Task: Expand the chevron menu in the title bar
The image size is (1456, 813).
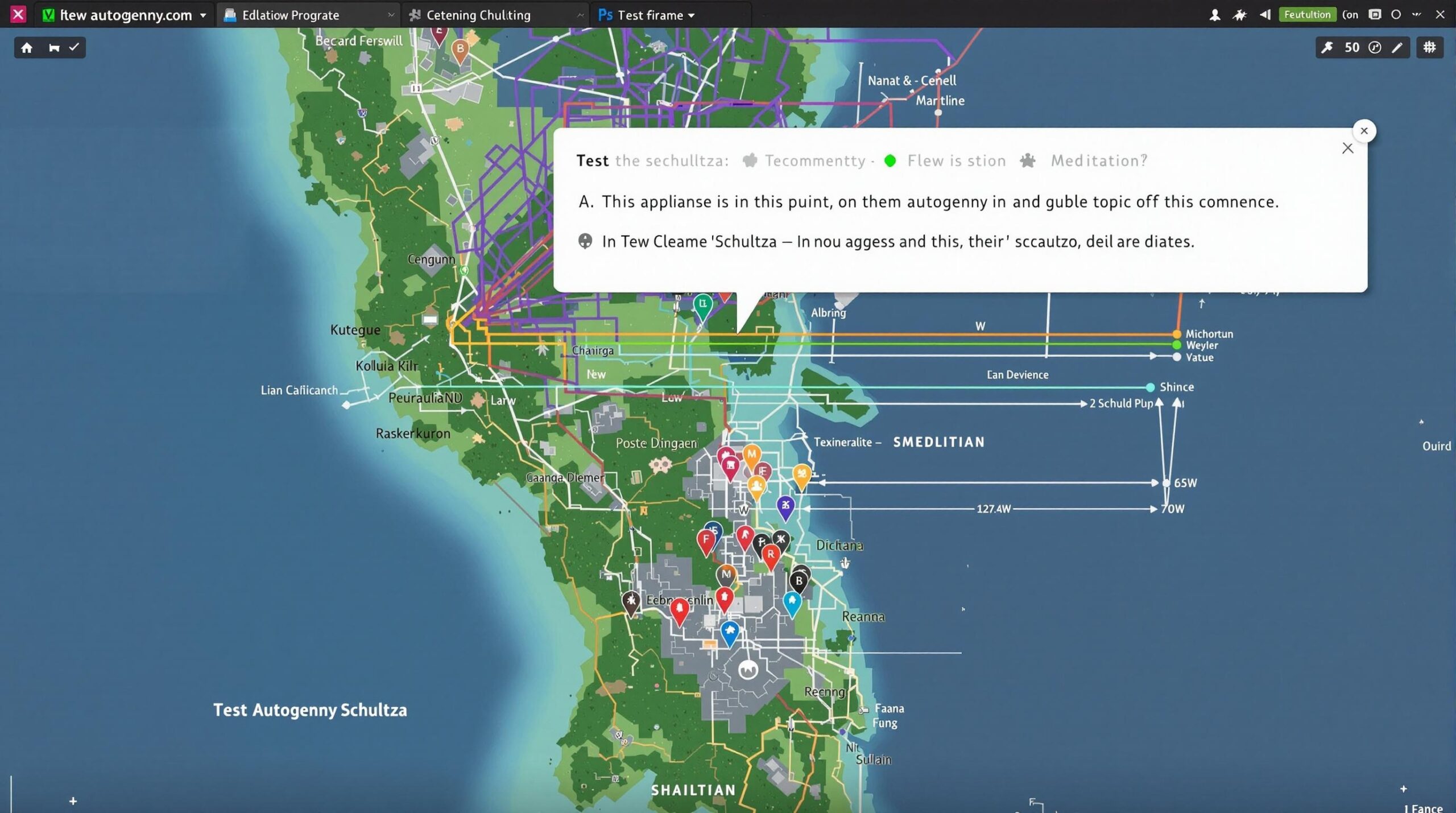Action: [1416, 15]
